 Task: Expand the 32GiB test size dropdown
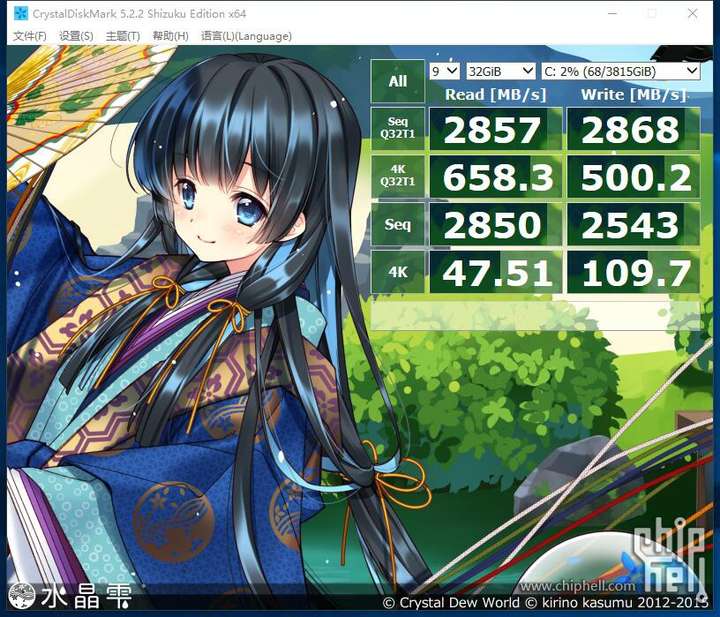501,71
